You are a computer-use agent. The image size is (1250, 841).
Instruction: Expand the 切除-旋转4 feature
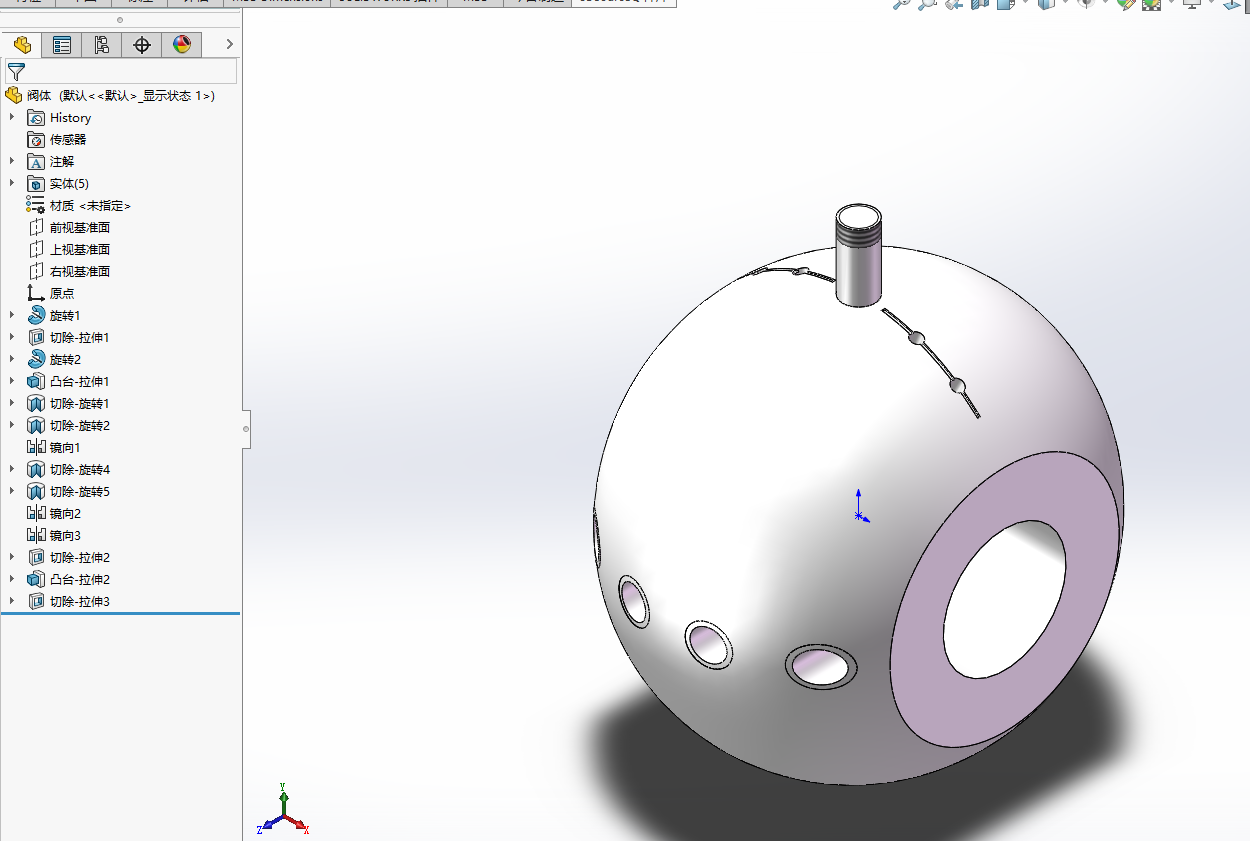[x=12, y=470]
